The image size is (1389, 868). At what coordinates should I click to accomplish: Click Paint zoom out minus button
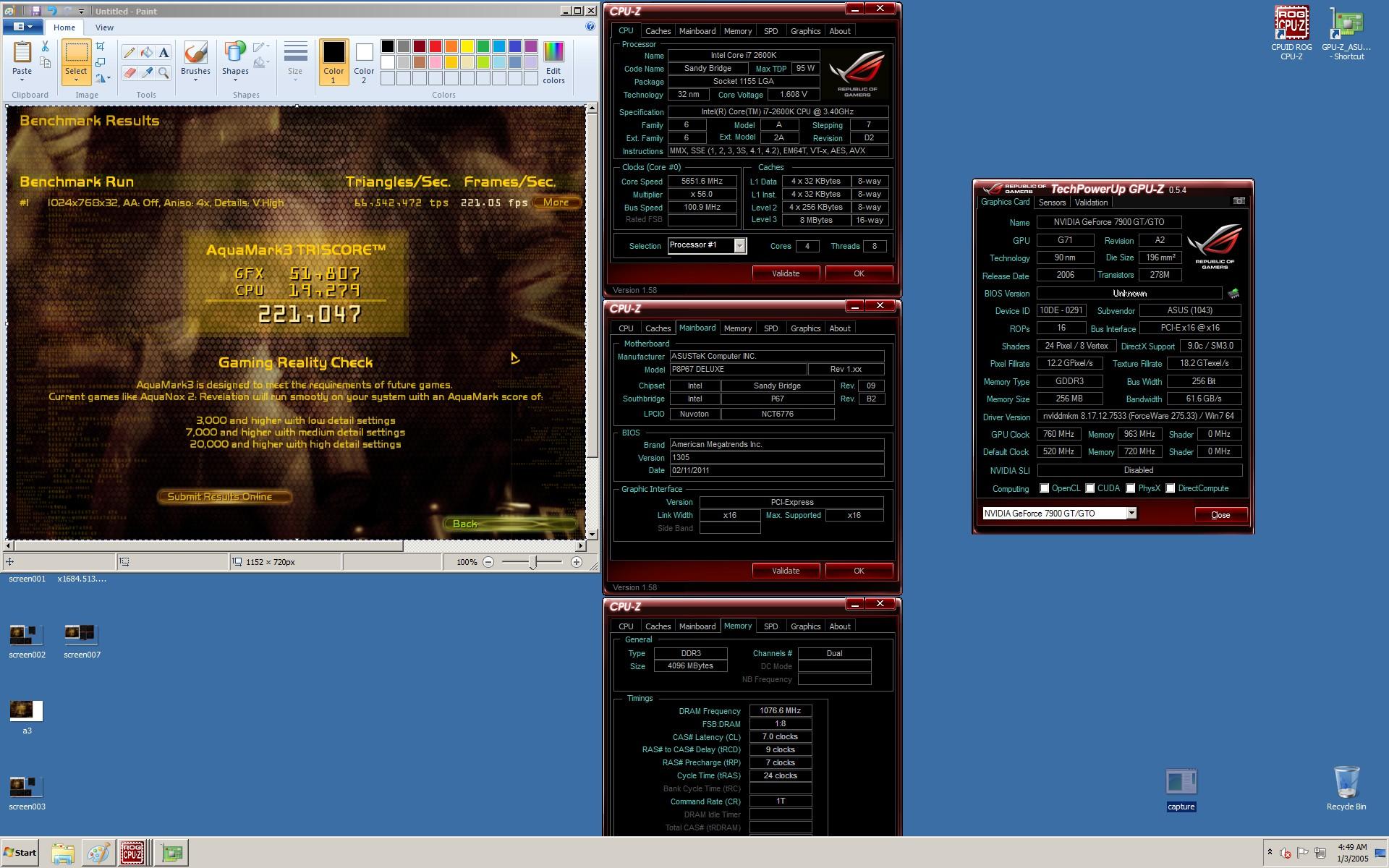(x=488, y=562)
